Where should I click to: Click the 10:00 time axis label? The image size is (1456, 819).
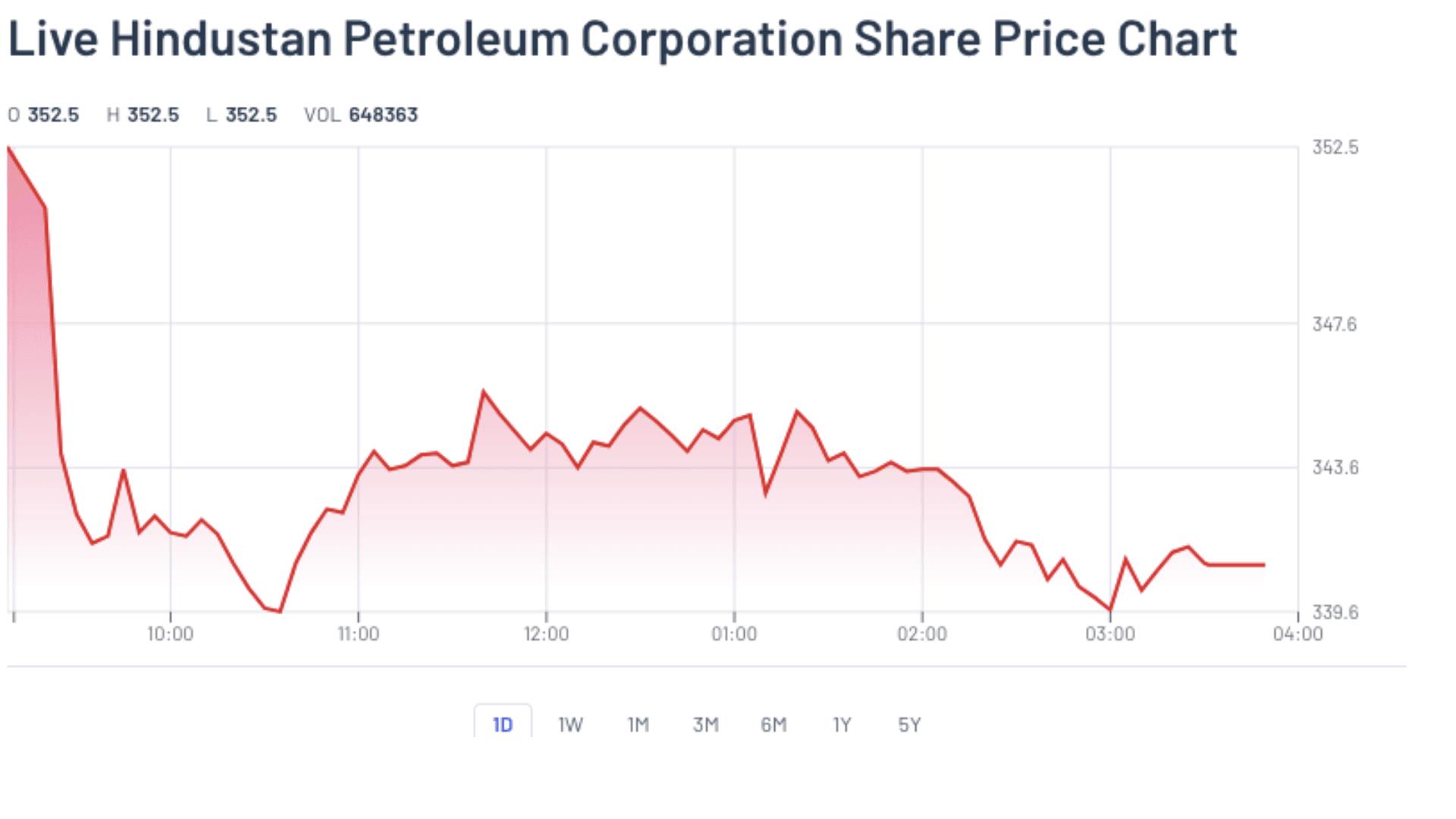[170, 634]
